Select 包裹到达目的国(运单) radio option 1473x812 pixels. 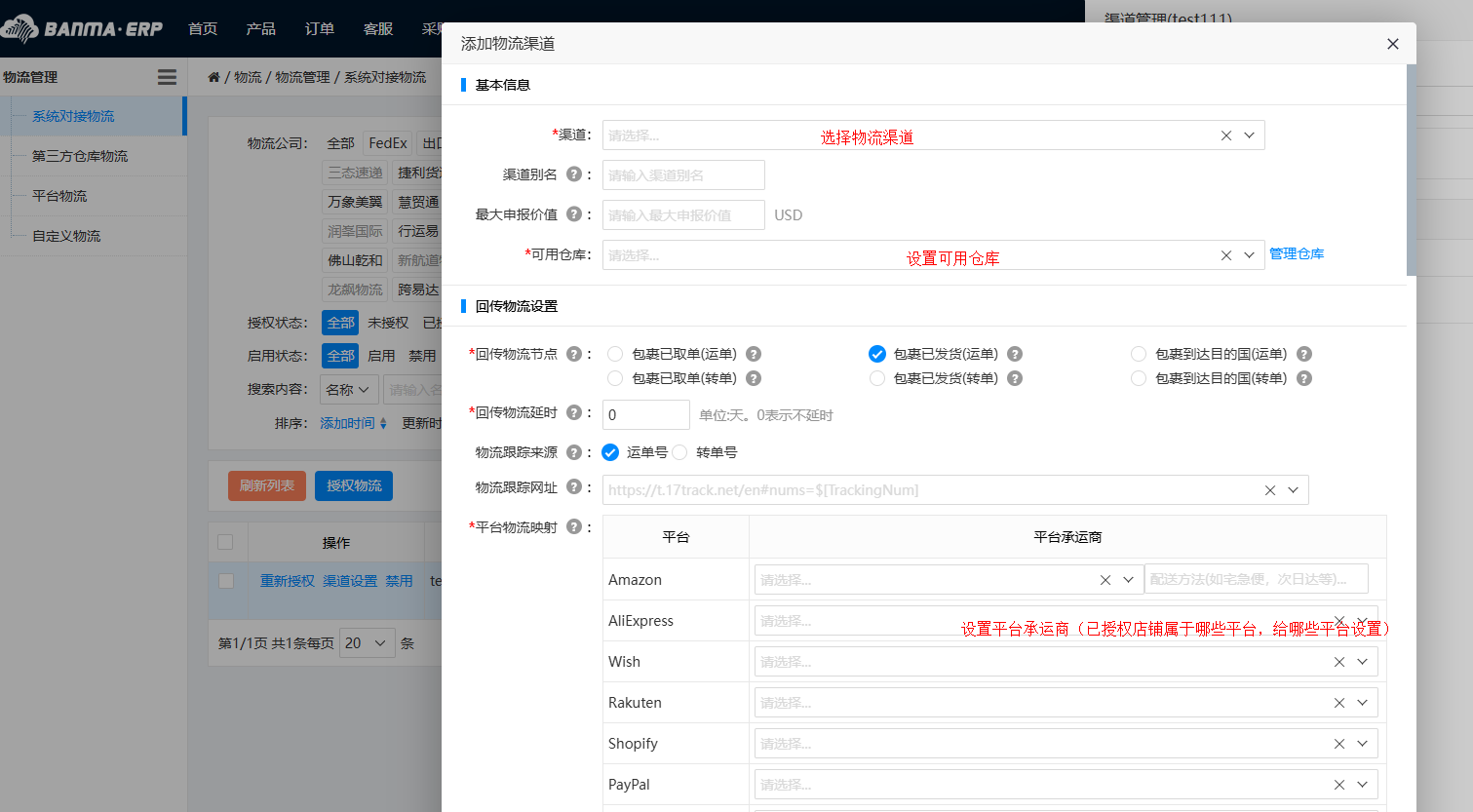[1139, 354]
